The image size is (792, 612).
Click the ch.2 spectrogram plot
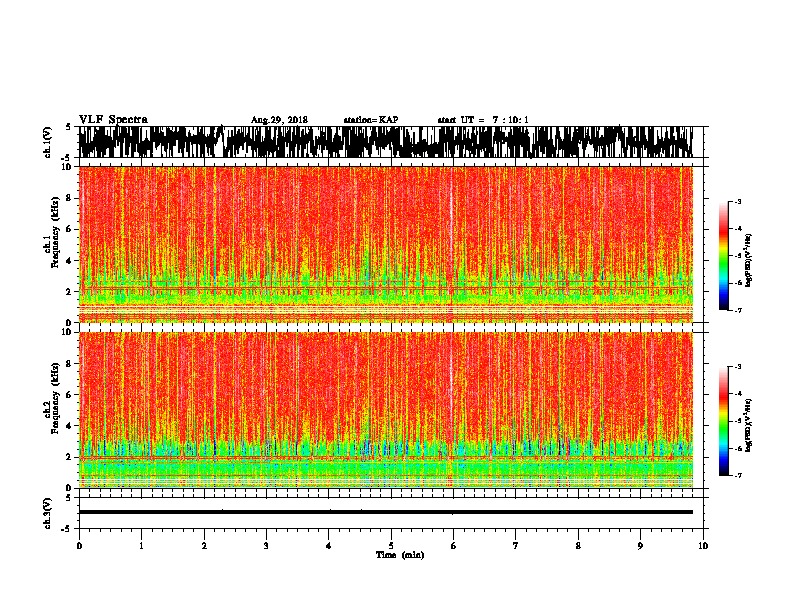tap(385, 410)
